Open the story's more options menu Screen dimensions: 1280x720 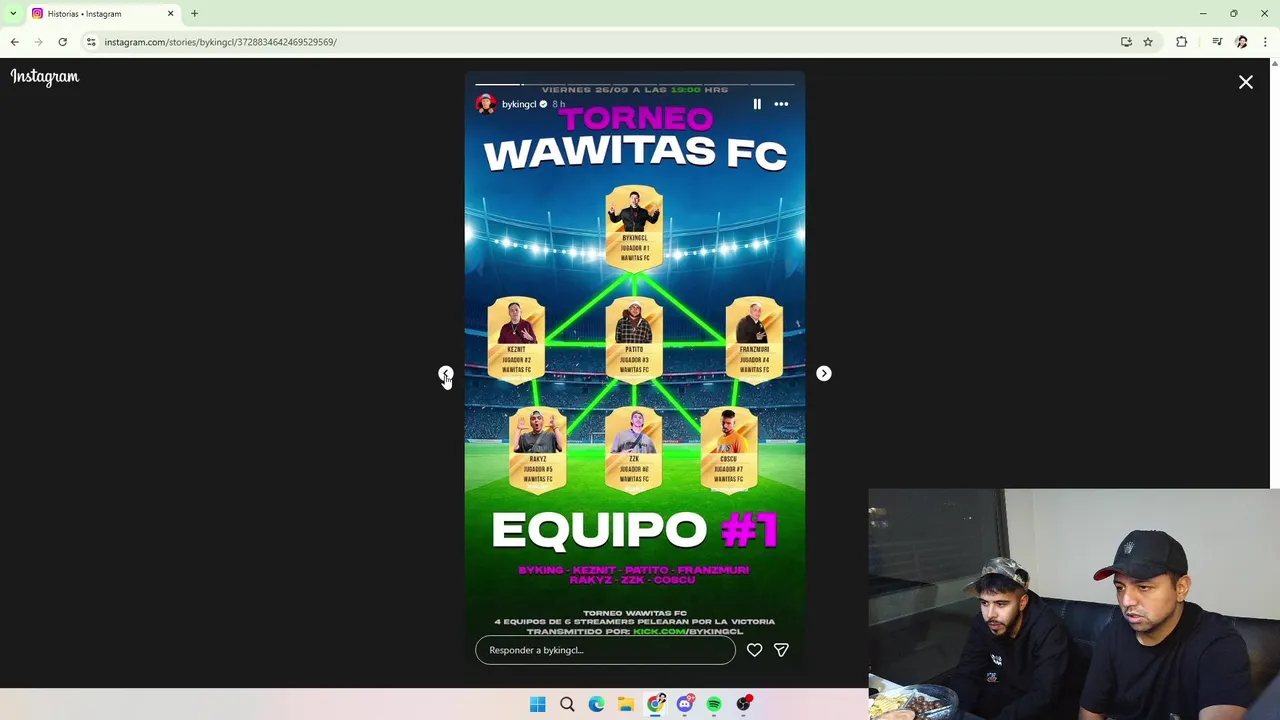781,104
